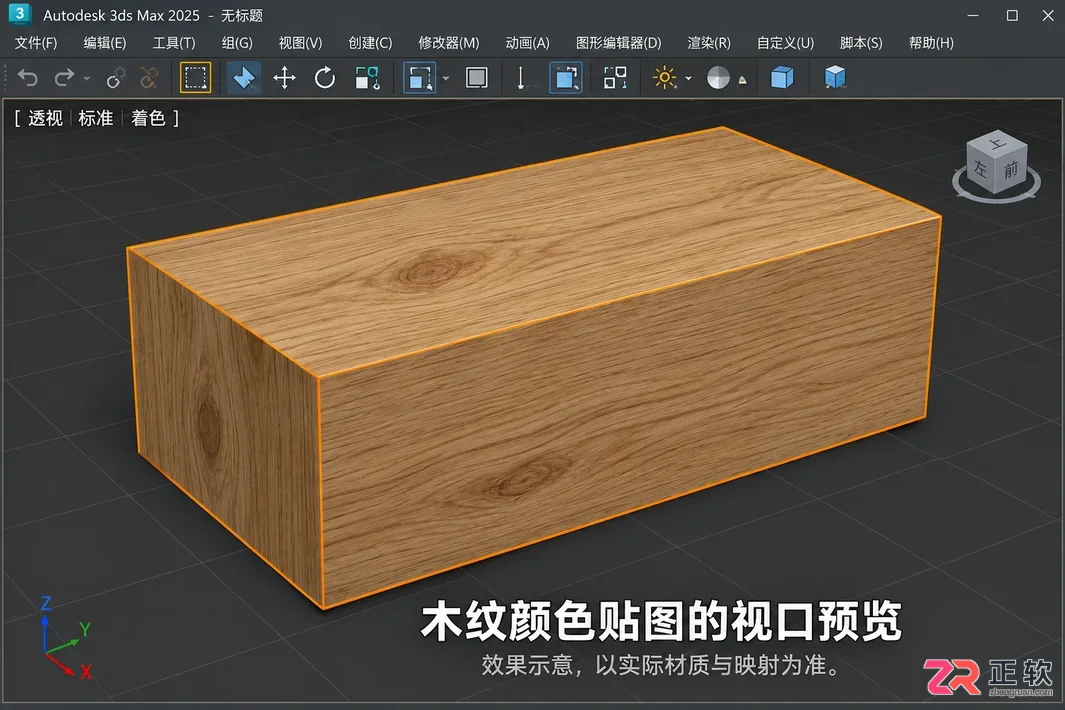
Task: Open the 图形编辑器(D) menu
Action: pos(619,43)
